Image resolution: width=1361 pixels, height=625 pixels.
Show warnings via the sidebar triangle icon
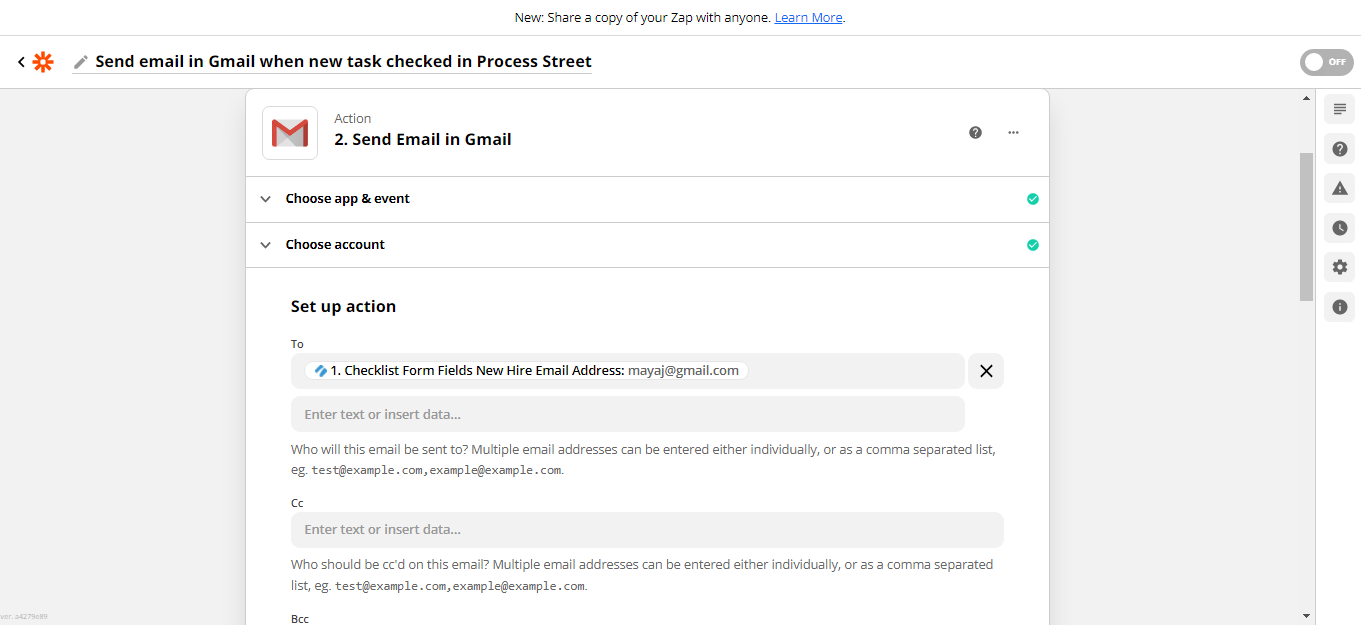tap(1340, 188)
